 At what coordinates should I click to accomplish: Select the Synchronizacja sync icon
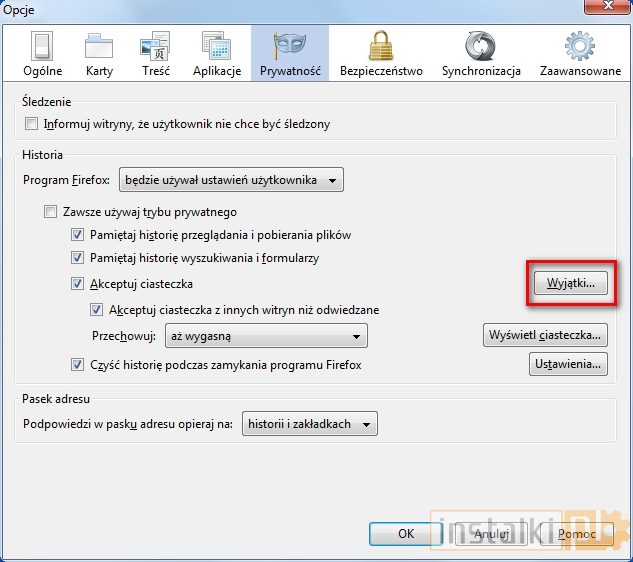(x=481, y=47)
